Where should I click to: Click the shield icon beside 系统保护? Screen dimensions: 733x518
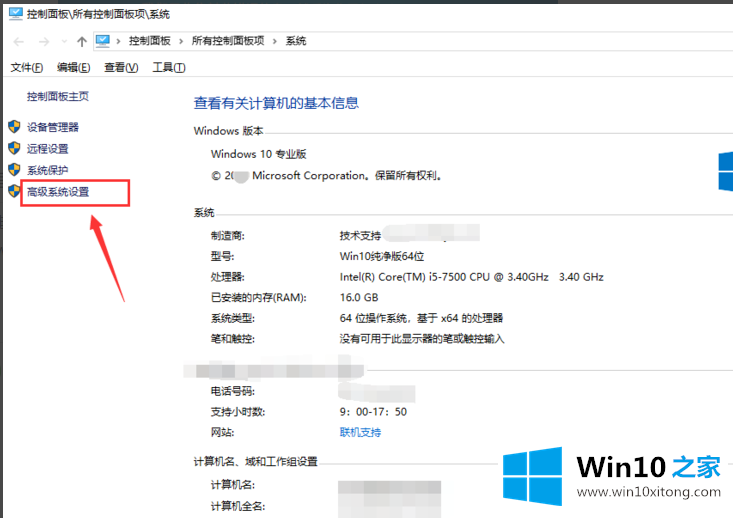coord(14,169)
